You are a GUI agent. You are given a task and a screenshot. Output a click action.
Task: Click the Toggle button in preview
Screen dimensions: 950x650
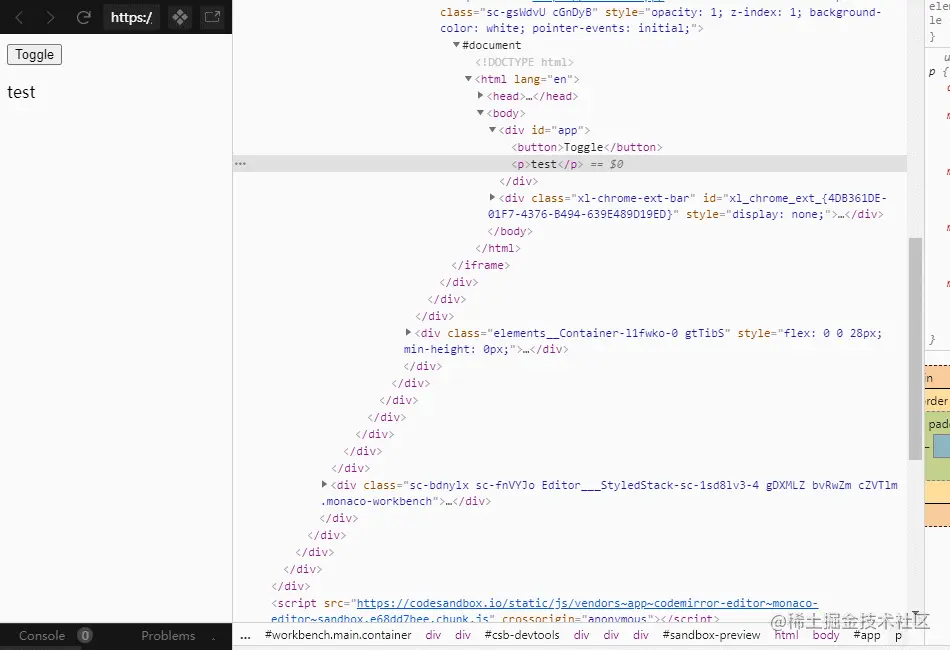click(35, 55)
